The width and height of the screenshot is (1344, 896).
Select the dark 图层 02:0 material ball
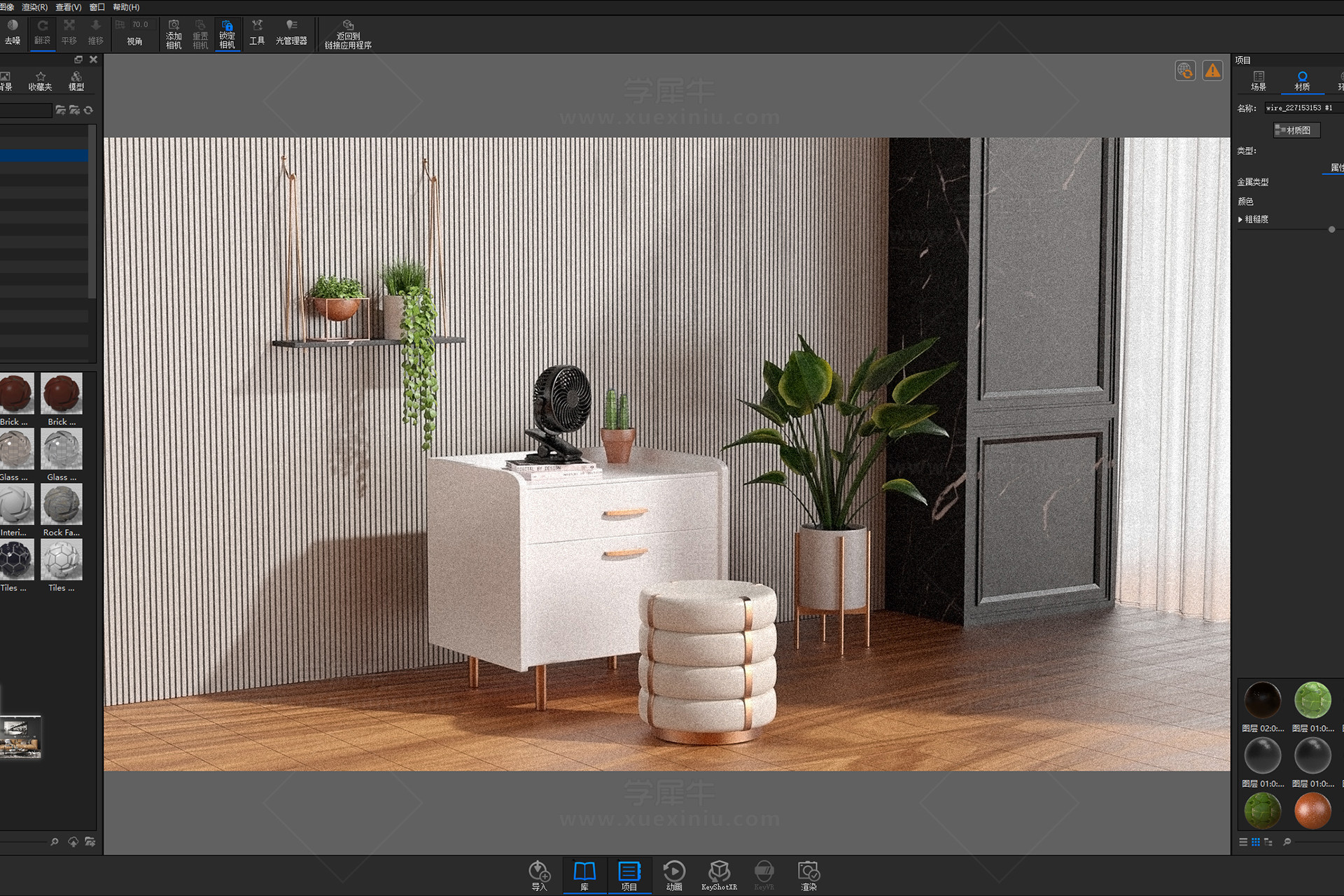point(1263,700)
